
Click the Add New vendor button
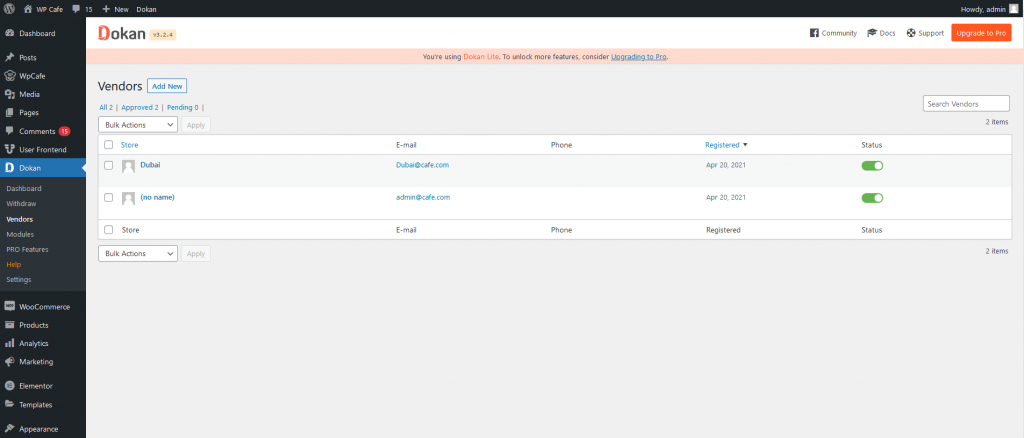pyautogui.click(x=167, y=86)
